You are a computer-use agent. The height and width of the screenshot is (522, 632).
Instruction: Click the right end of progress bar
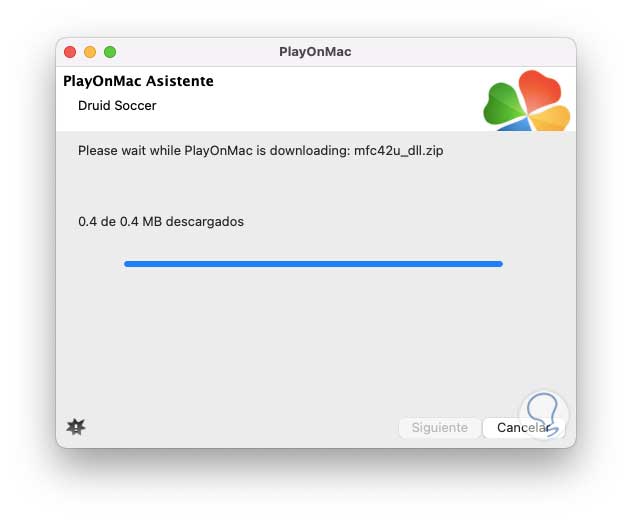pyautogui.click(x=500, y=264)
